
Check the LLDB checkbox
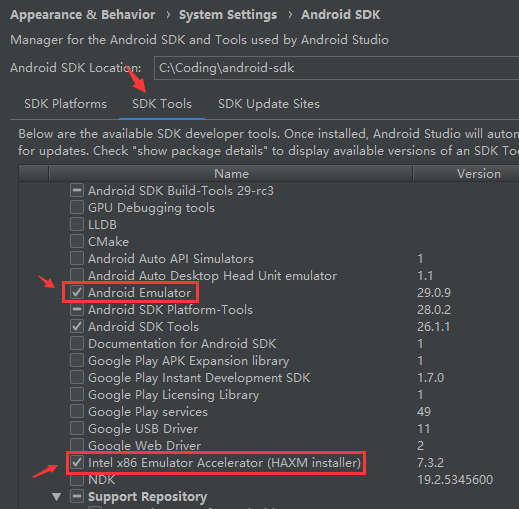[x=77, y=225]
